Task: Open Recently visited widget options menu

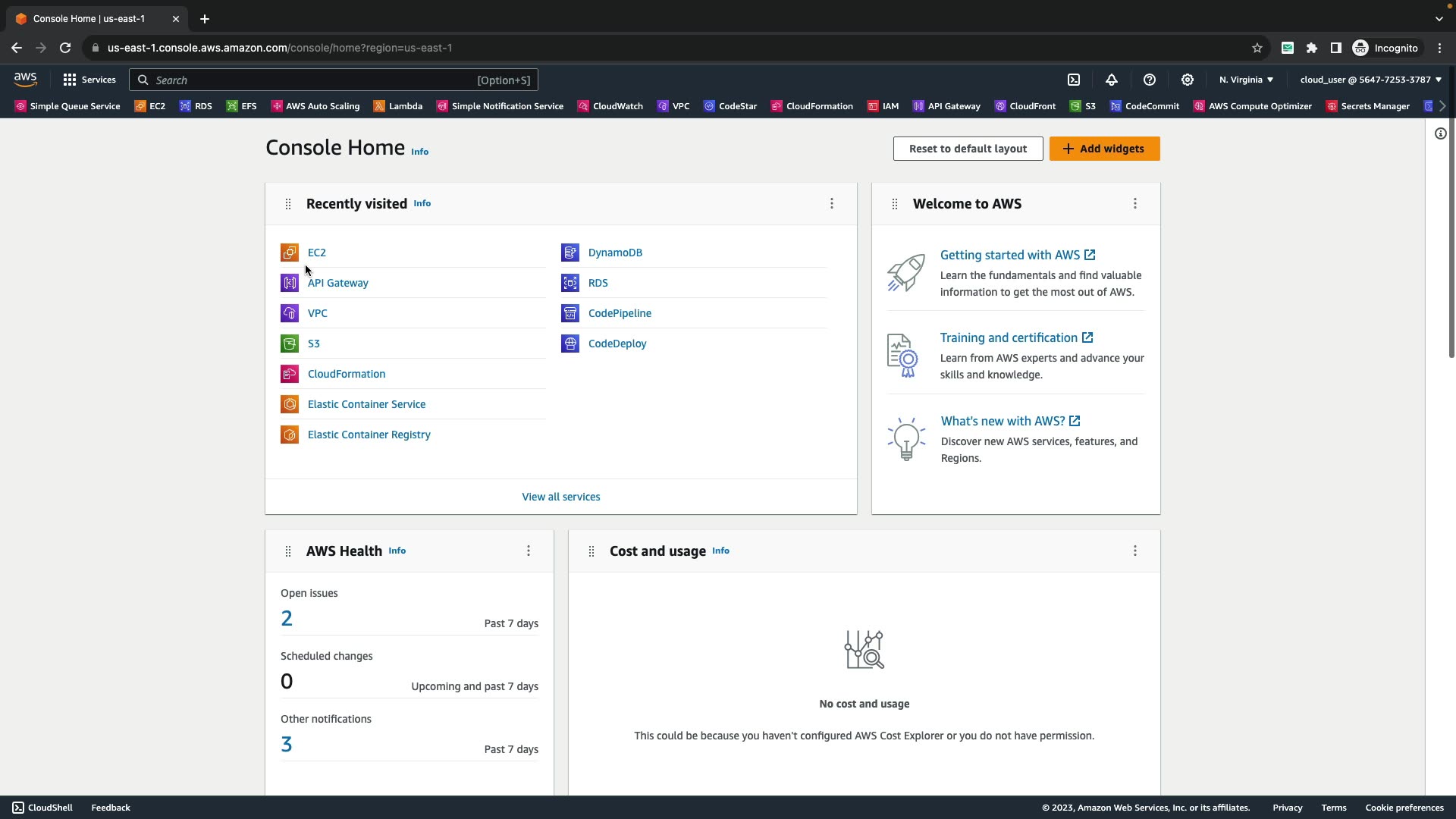Action: coord(832,203)
